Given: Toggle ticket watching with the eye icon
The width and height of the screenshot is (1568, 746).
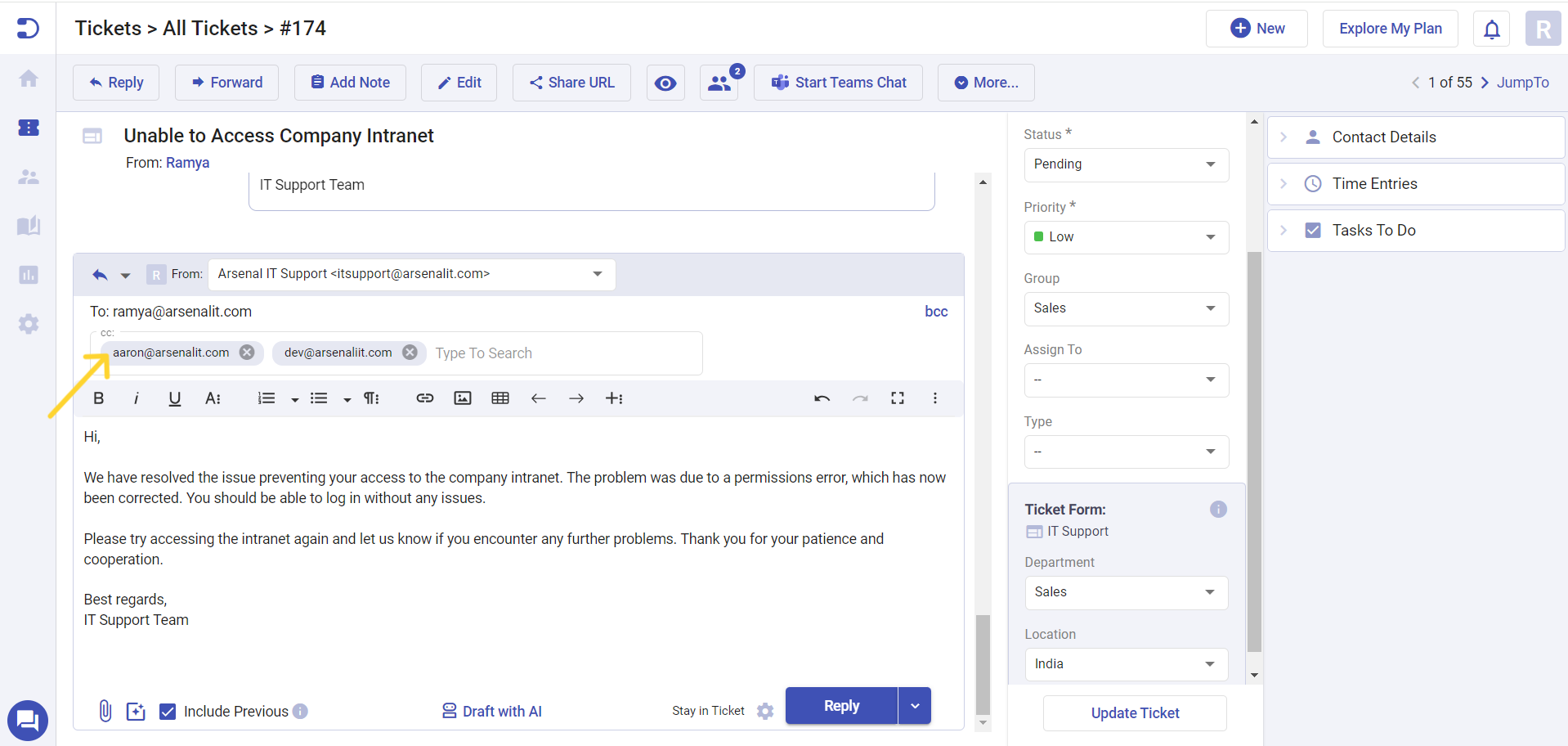Looking at the screenshot, I should pyautogui.click(x=665, y=83).
